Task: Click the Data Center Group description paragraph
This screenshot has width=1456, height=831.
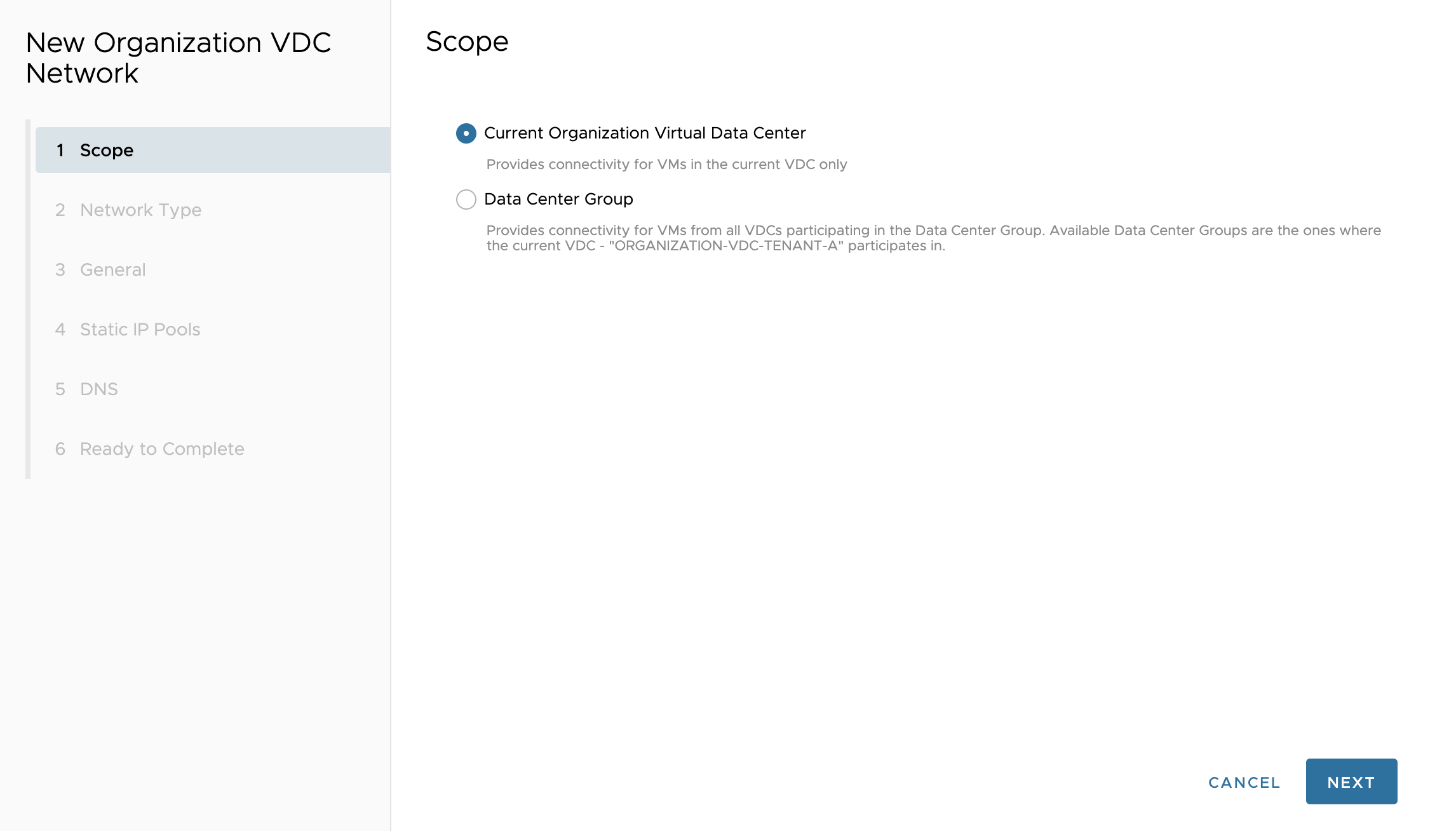Action: coord(933,238)
